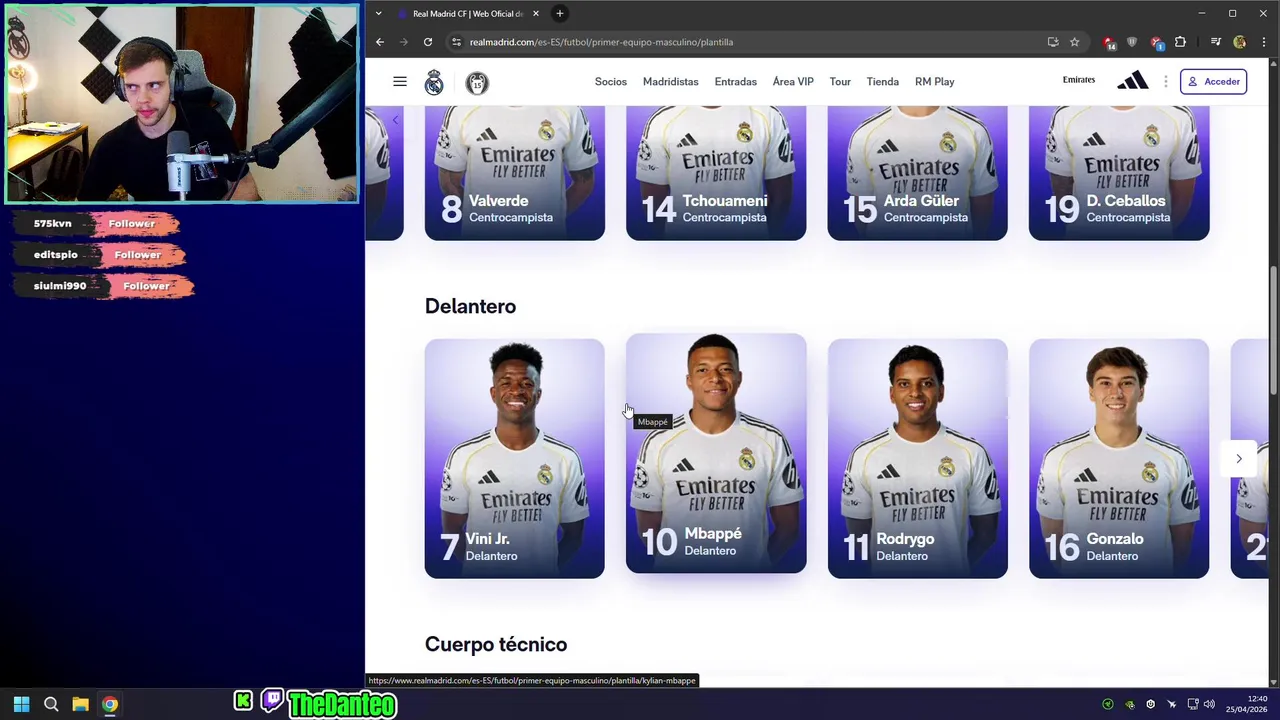Open Chrome profile avatar
This screenshot has width=1280, height=720.
pyautogui.click(x=1240, y=42)
